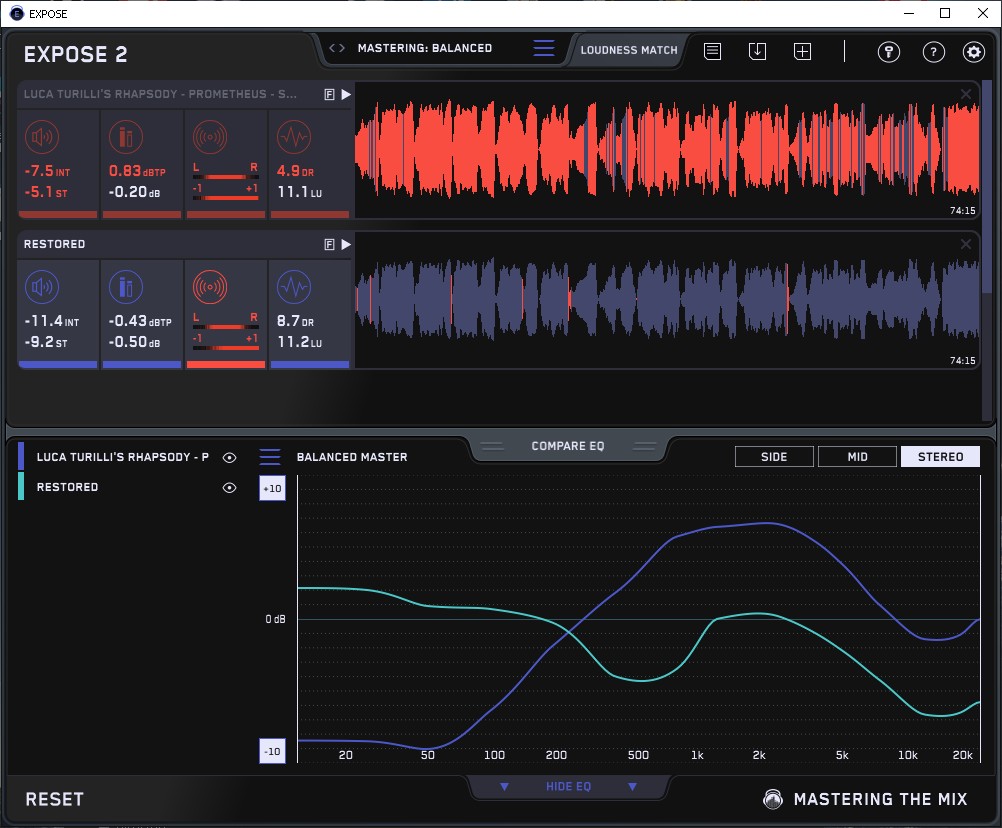This screenshot has height=828, width=1002.
Task: Click the 8.7 DR dynamic range reading
Action: tap(295, 321)
